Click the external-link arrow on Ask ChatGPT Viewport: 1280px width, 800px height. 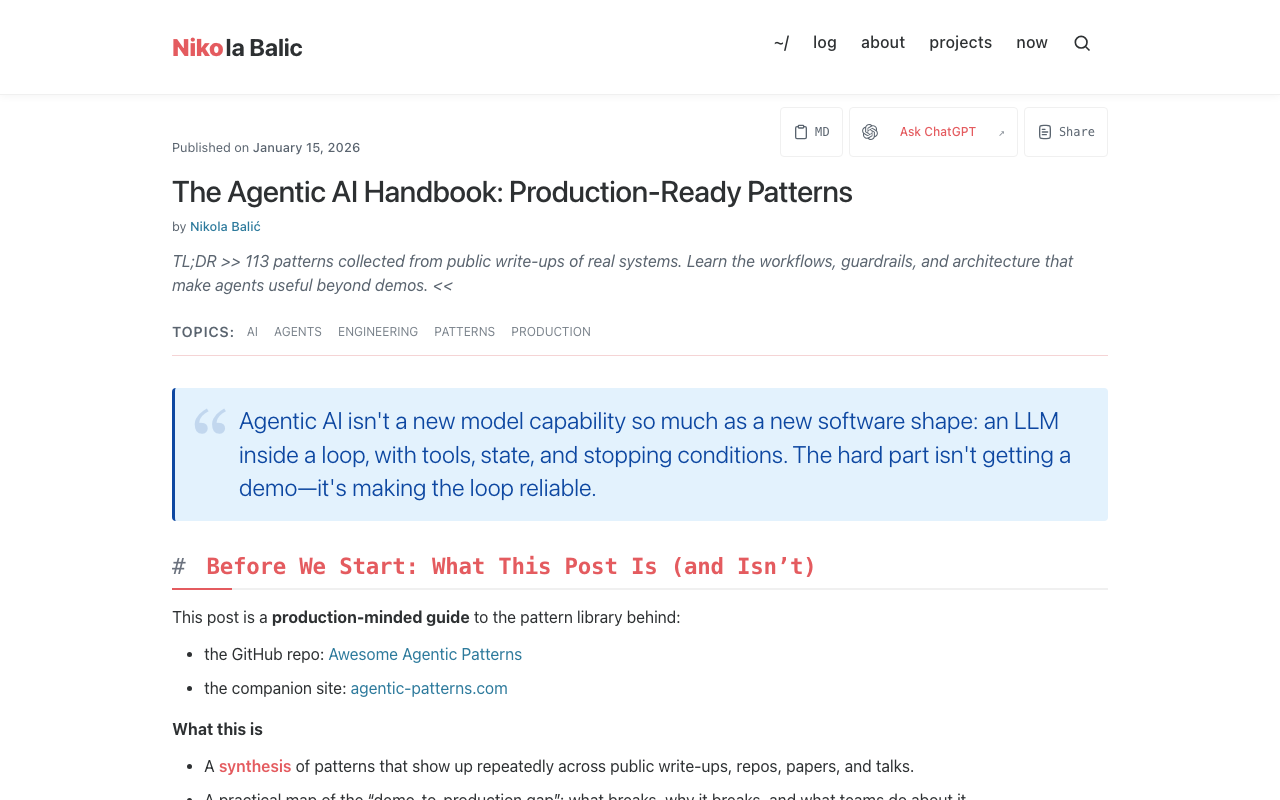999,131
